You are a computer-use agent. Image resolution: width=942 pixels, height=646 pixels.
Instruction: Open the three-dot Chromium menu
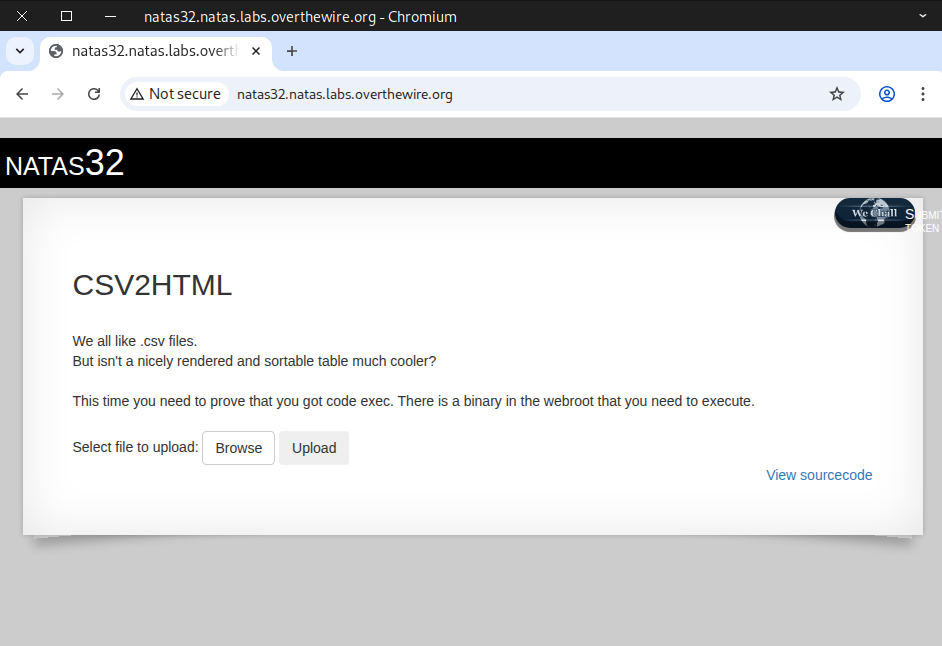coord(922,94)
